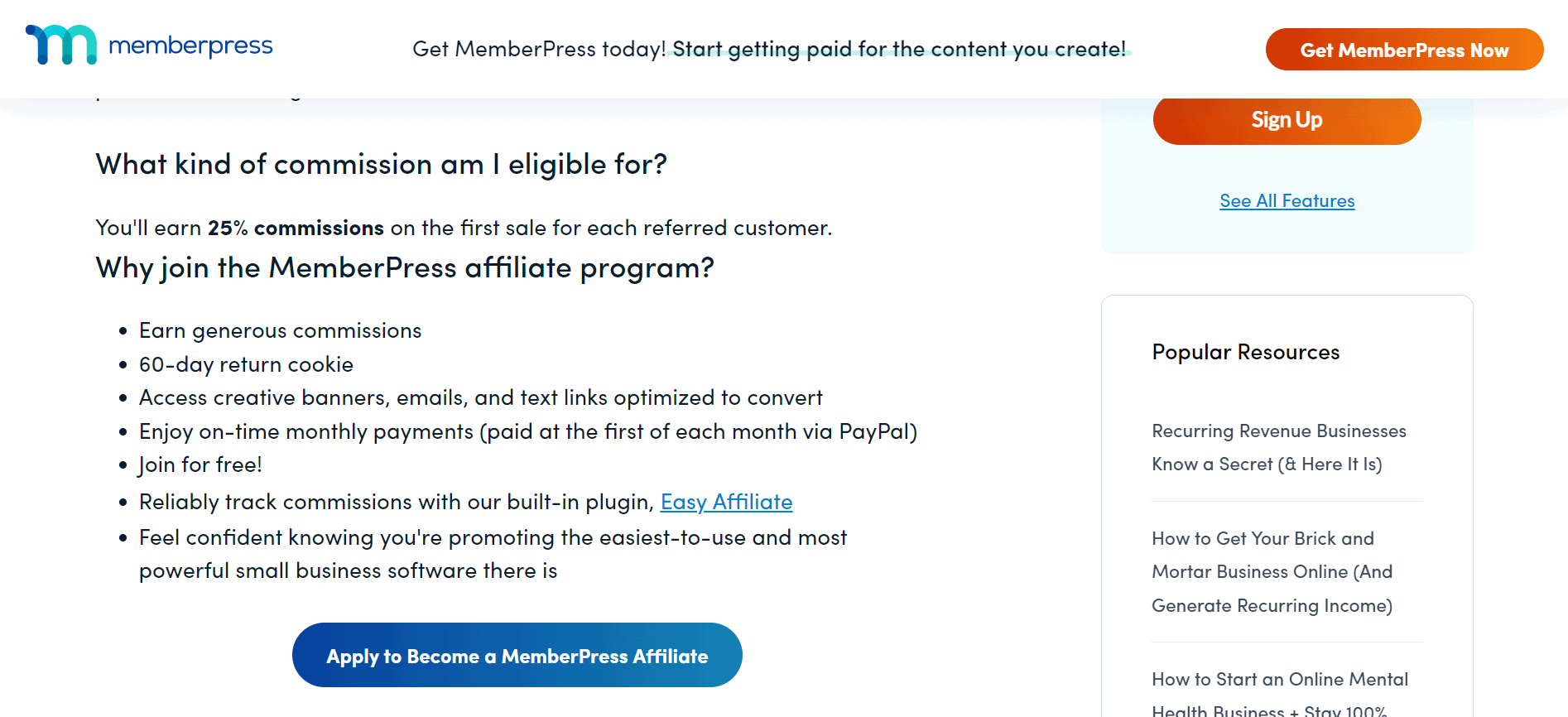This screenshot has height=717, width=1568.
Task: Hit the orange Sign Up button
Action: (1287, 120)
